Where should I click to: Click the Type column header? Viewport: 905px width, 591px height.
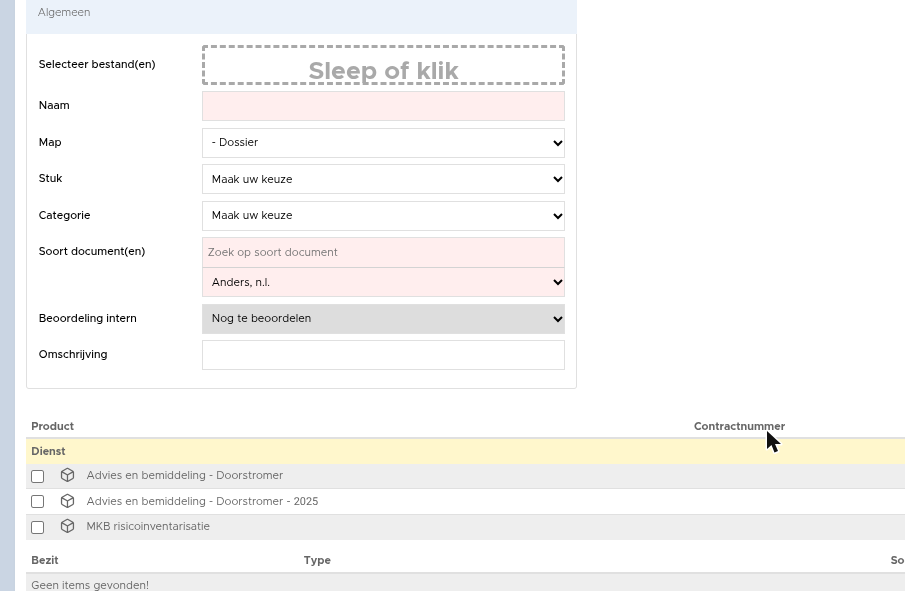(317, 560)
